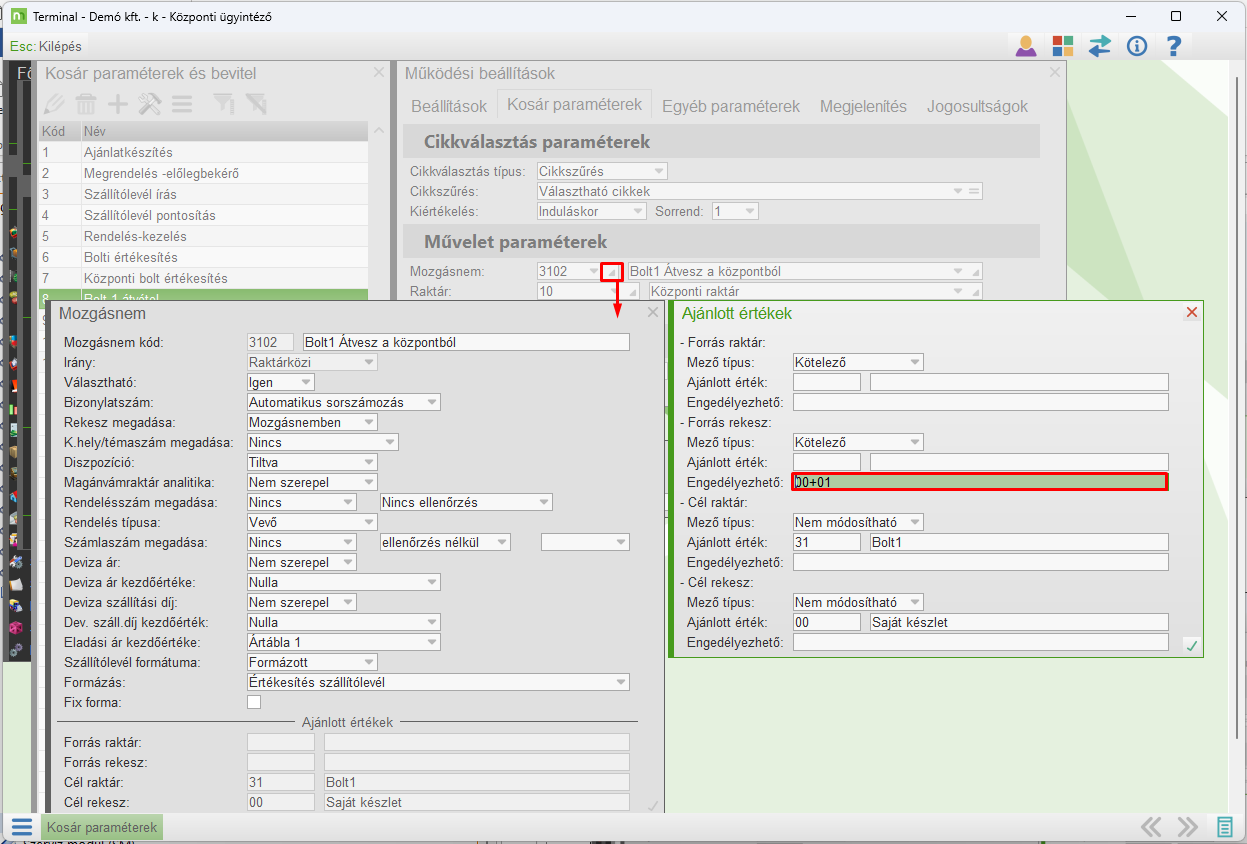Click the user profile icon in top toolbar
1247x844 pixels.
[1026, 46]
